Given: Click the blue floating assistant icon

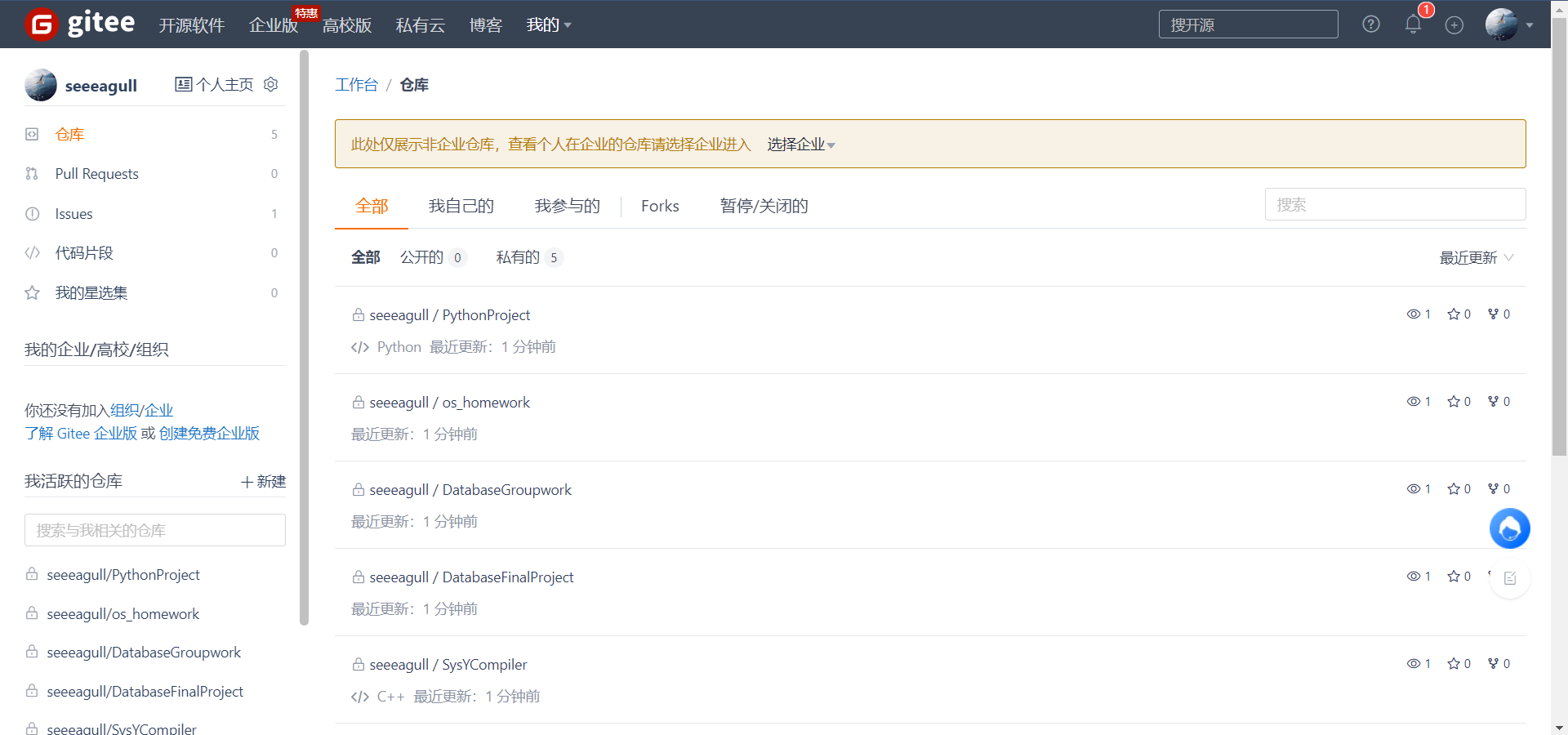Looking at the screenshot, I should 1510,528.
